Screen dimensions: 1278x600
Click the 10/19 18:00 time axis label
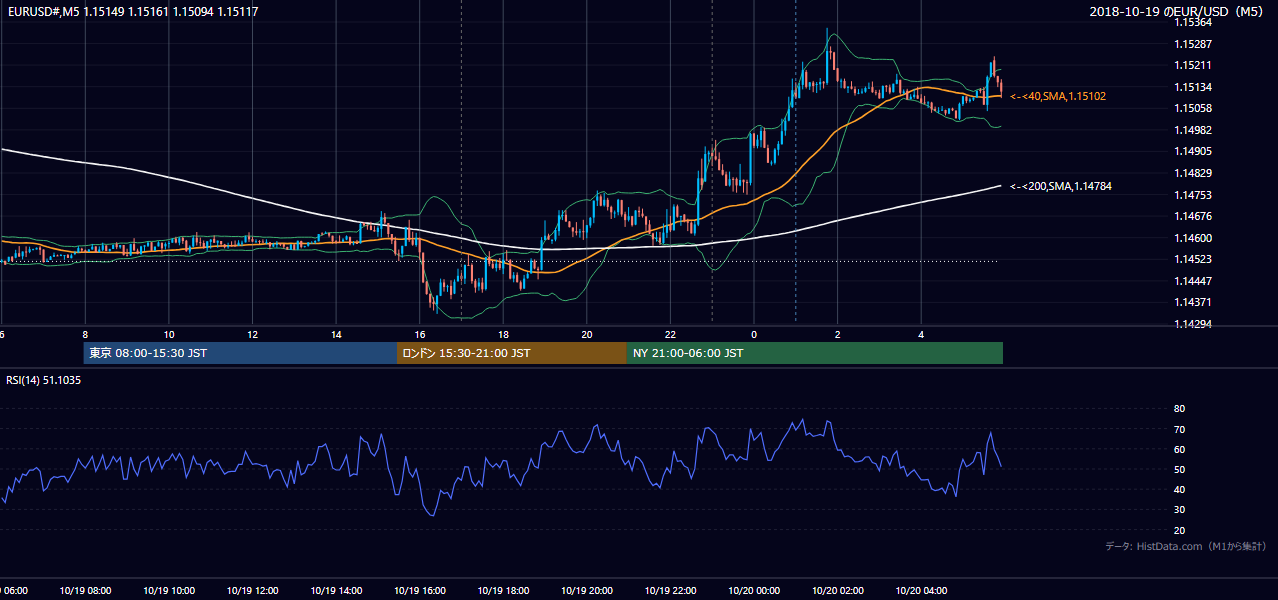[503, 591]
